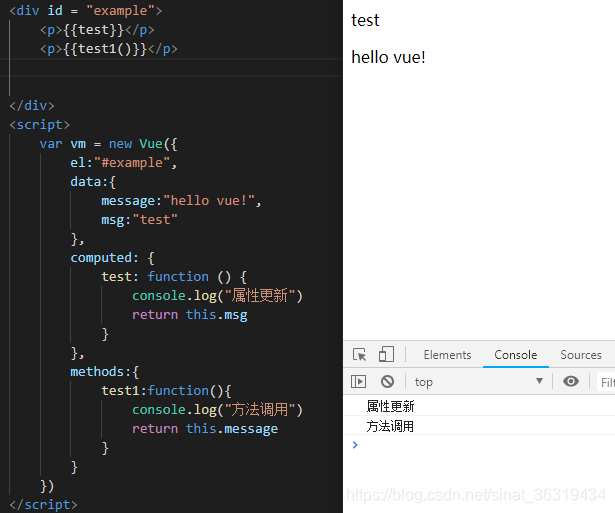
Task: Click the 'test: function () {' line
Action: coord(174,277)
